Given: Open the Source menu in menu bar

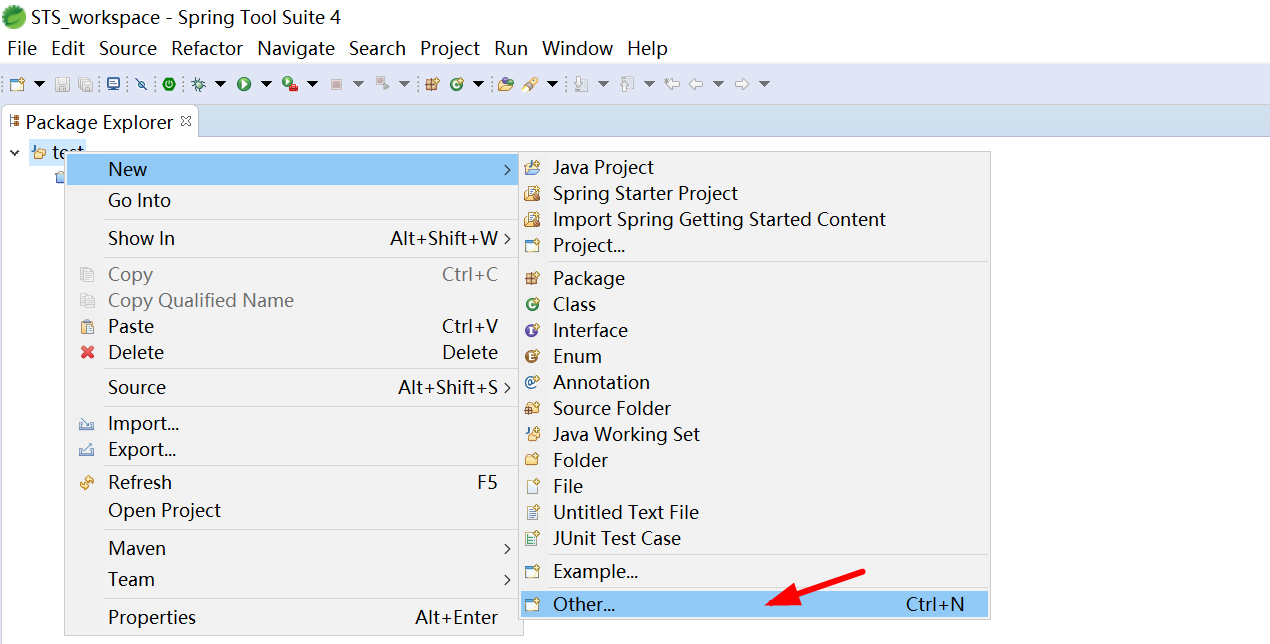Looking at the screenshot, I should coord(128,48).
